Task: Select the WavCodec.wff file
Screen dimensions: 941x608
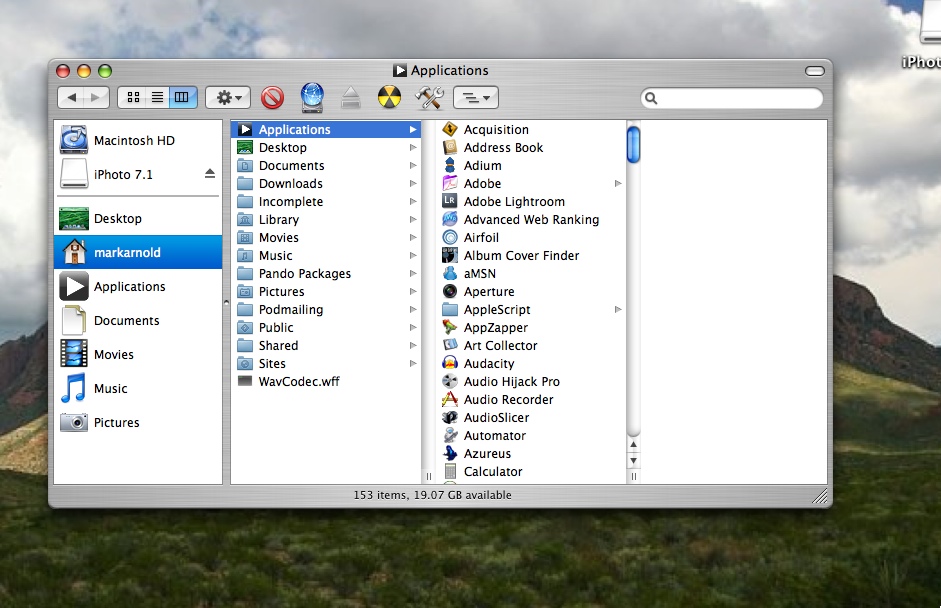Action: [326, 382]
